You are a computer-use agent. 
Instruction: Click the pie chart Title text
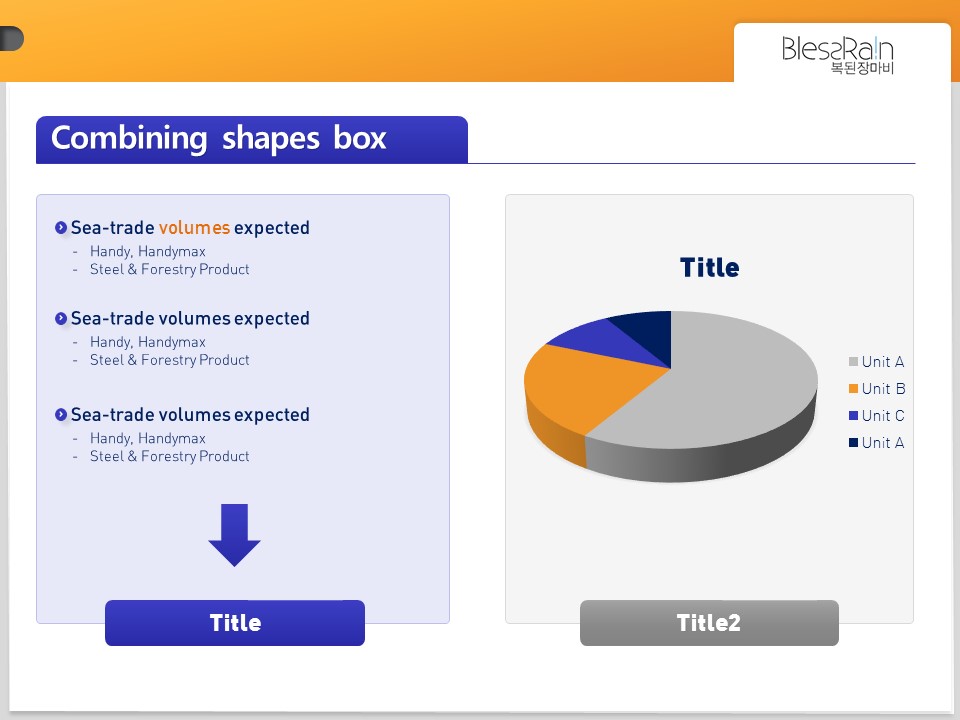tap(710, 268)
